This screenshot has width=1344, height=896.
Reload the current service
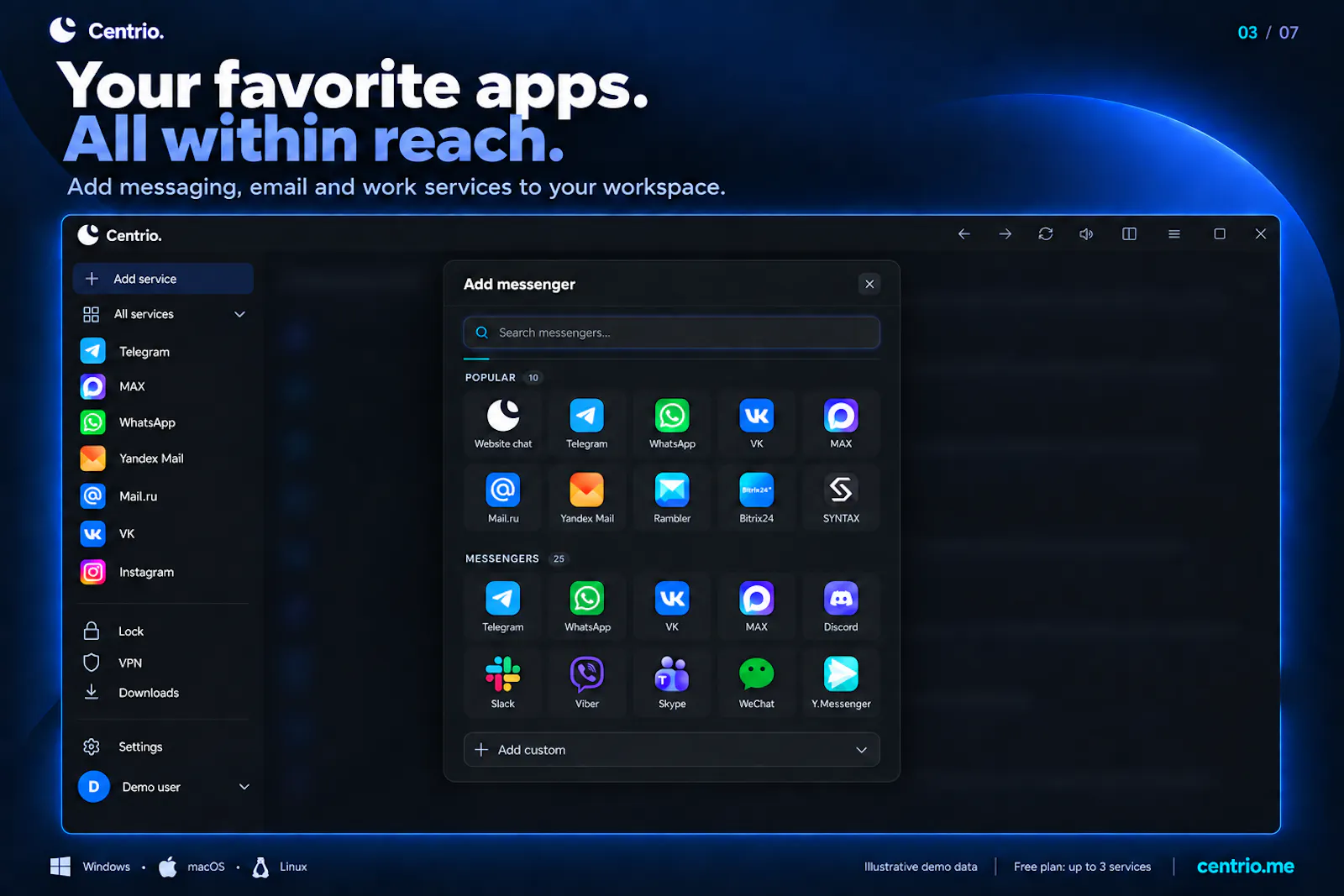click(1046, 234)
